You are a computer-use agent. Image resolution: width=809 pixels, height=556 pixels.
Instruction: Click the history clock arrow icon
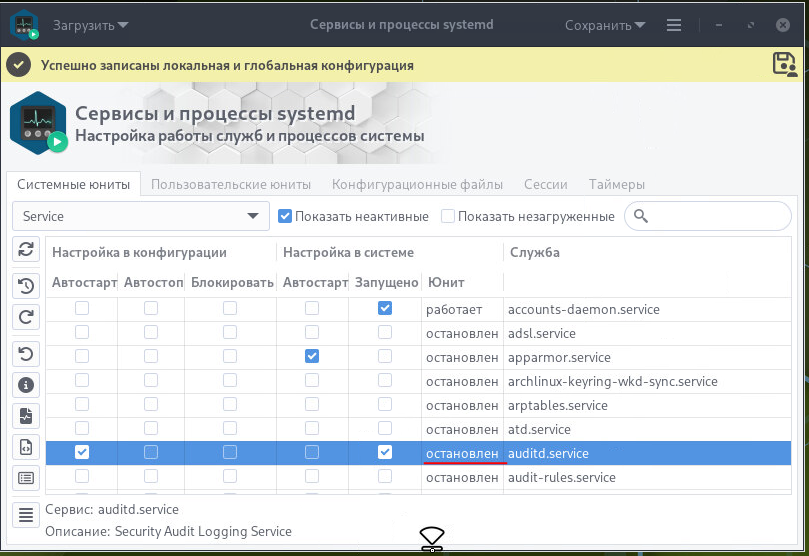(x=26, y=286)
